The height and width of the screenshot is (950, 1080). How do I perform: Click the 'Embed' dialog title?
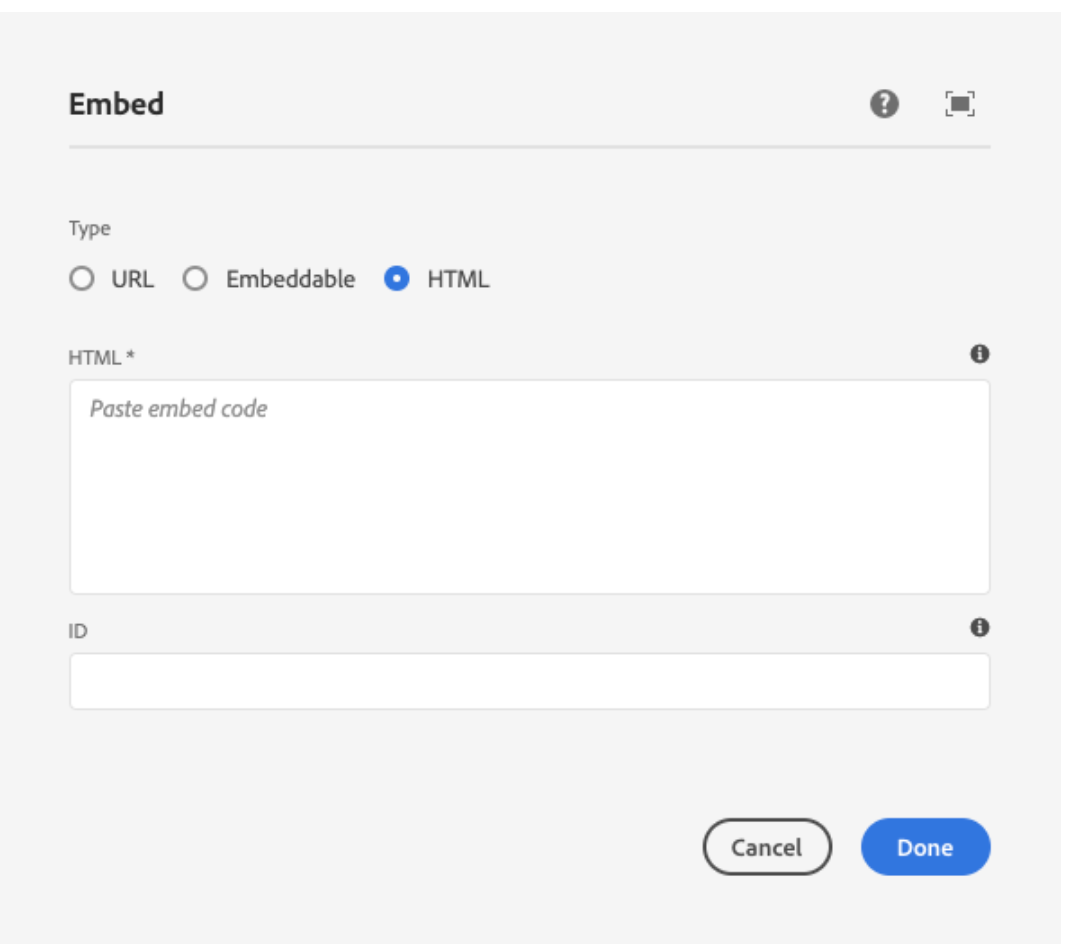116,104
